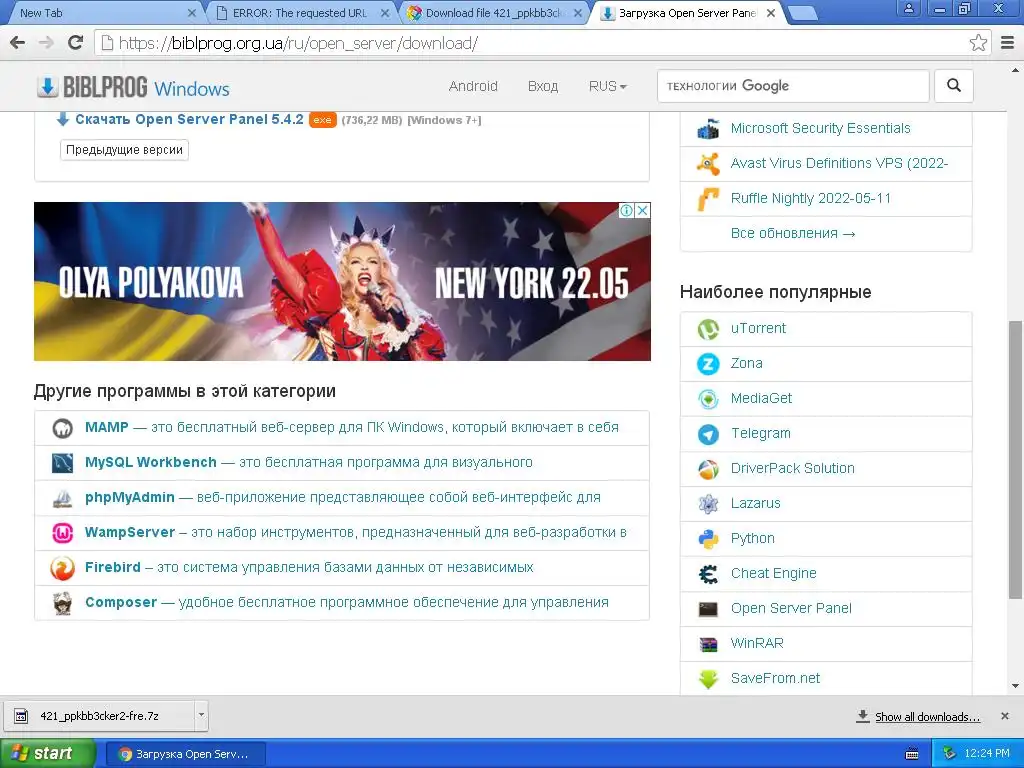Open the Cheat Engine sidebar link
The height and width of the screenshot is (768, 1024).
(773, 573)
